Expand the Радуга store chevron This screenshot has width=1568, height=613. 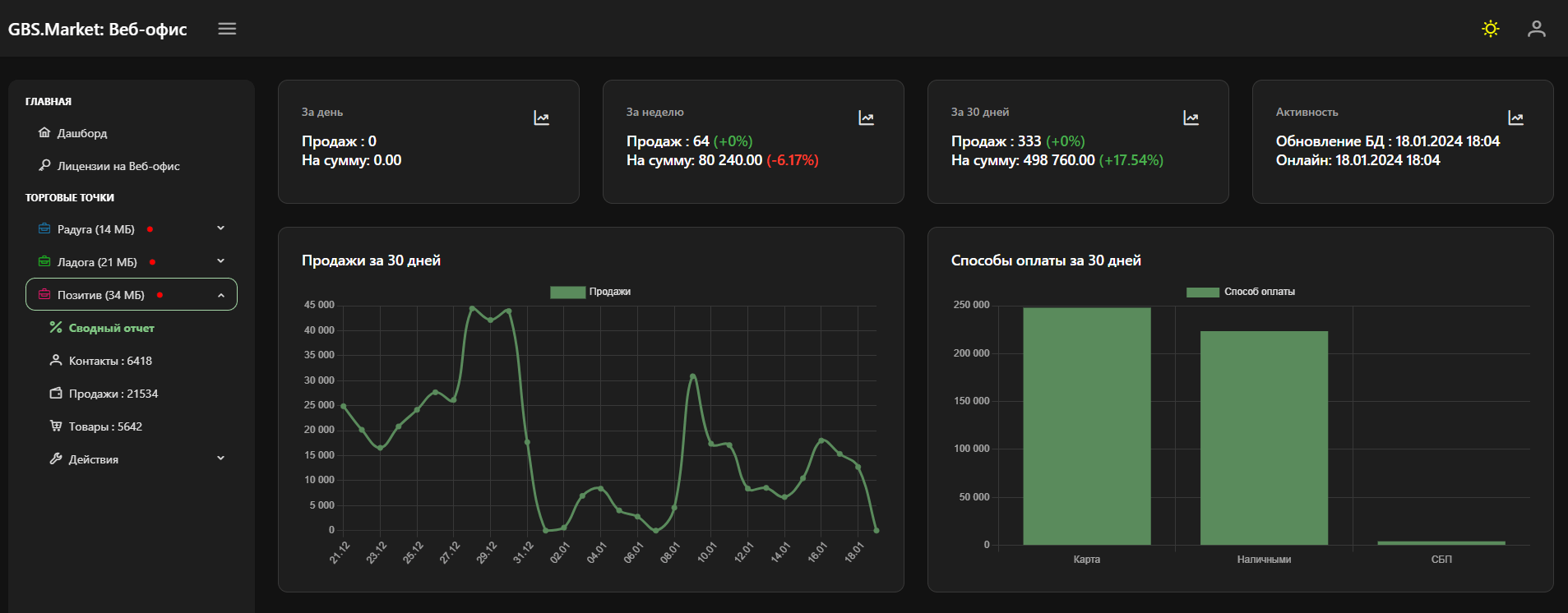point(220,228)
